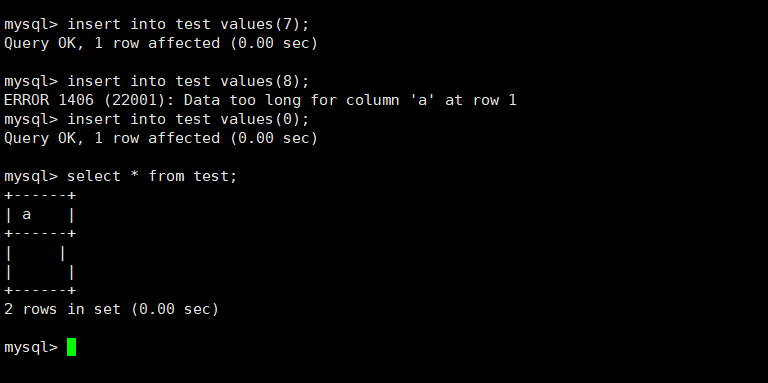The image size is (768, 383).
Task: Click the border line below header 'a'
Action: point(40,234)
